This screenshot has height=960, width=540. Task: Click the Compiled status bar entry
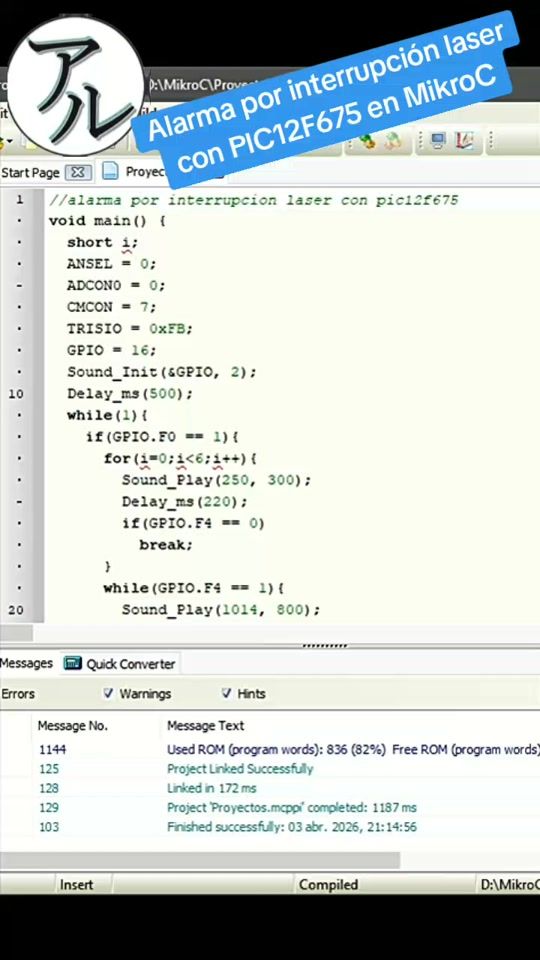click(x=328, y=885)
